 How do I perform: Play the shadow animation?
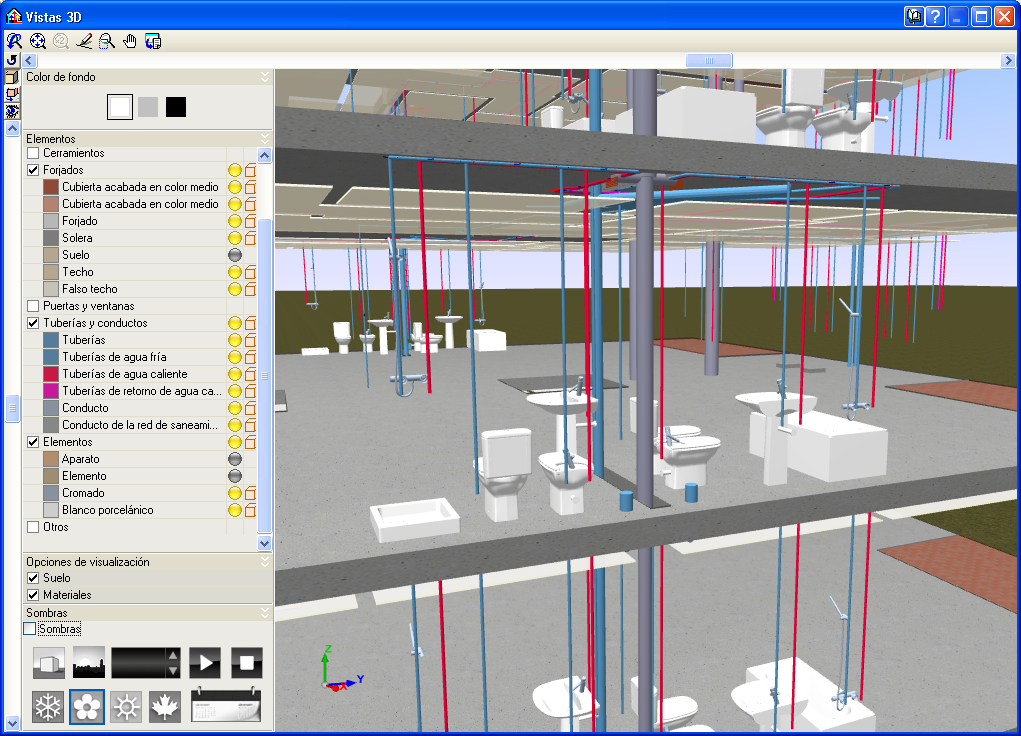(x=205, y=663)
